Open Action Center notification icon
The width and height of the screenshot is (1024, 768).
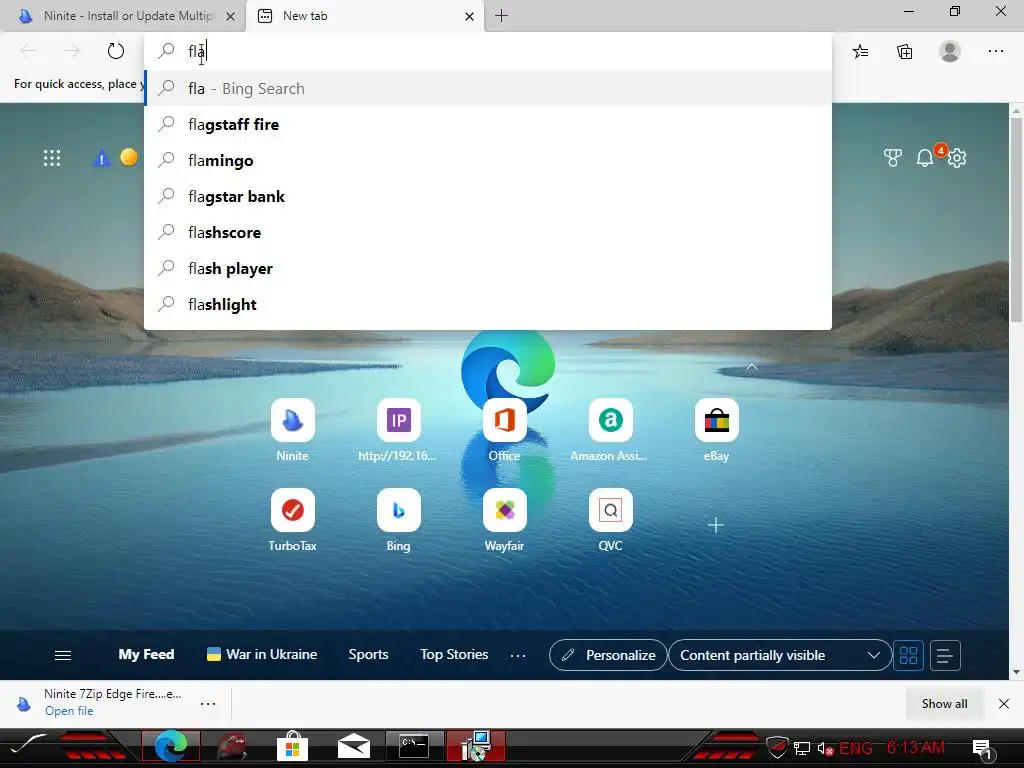coord(982,749)
